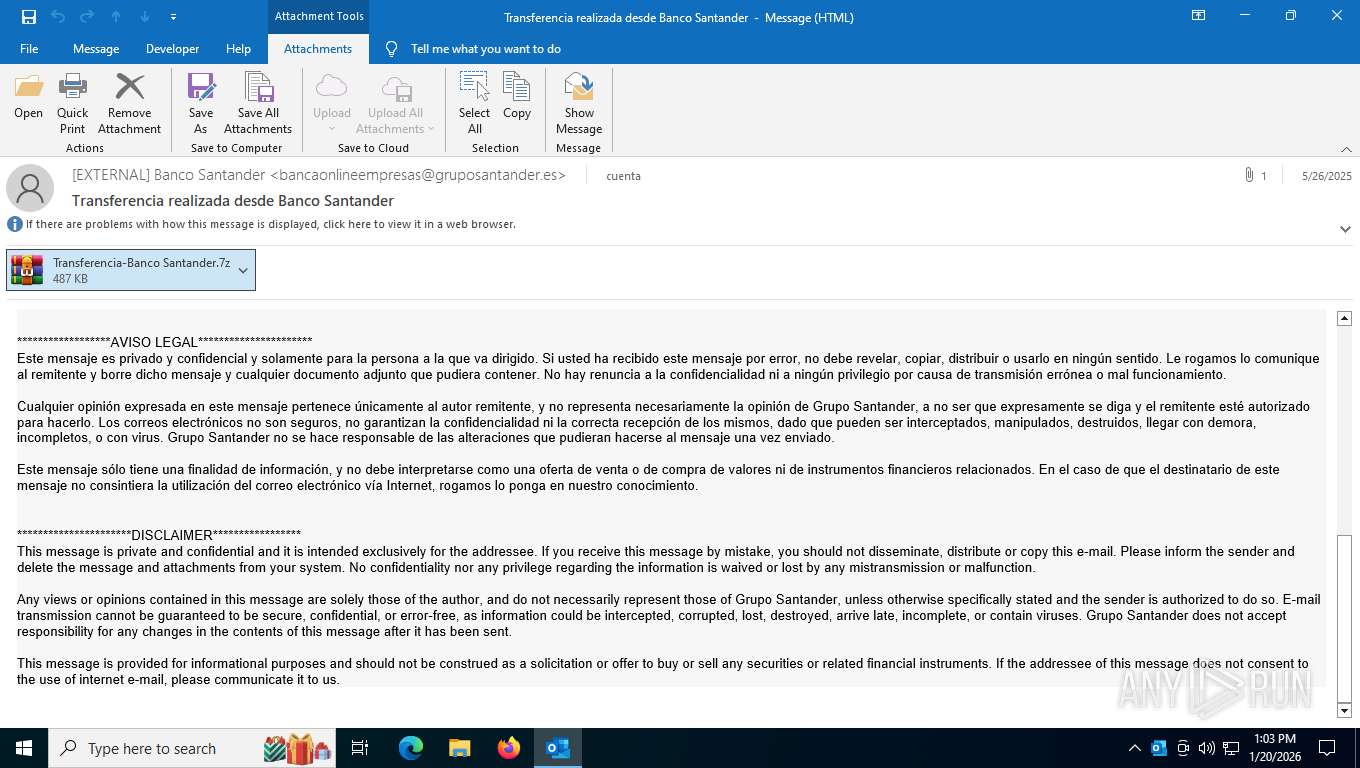This screenshot has width=1360, height=768.
Task: Launch Firefox from the taskbar
Action: pos(509,748)
